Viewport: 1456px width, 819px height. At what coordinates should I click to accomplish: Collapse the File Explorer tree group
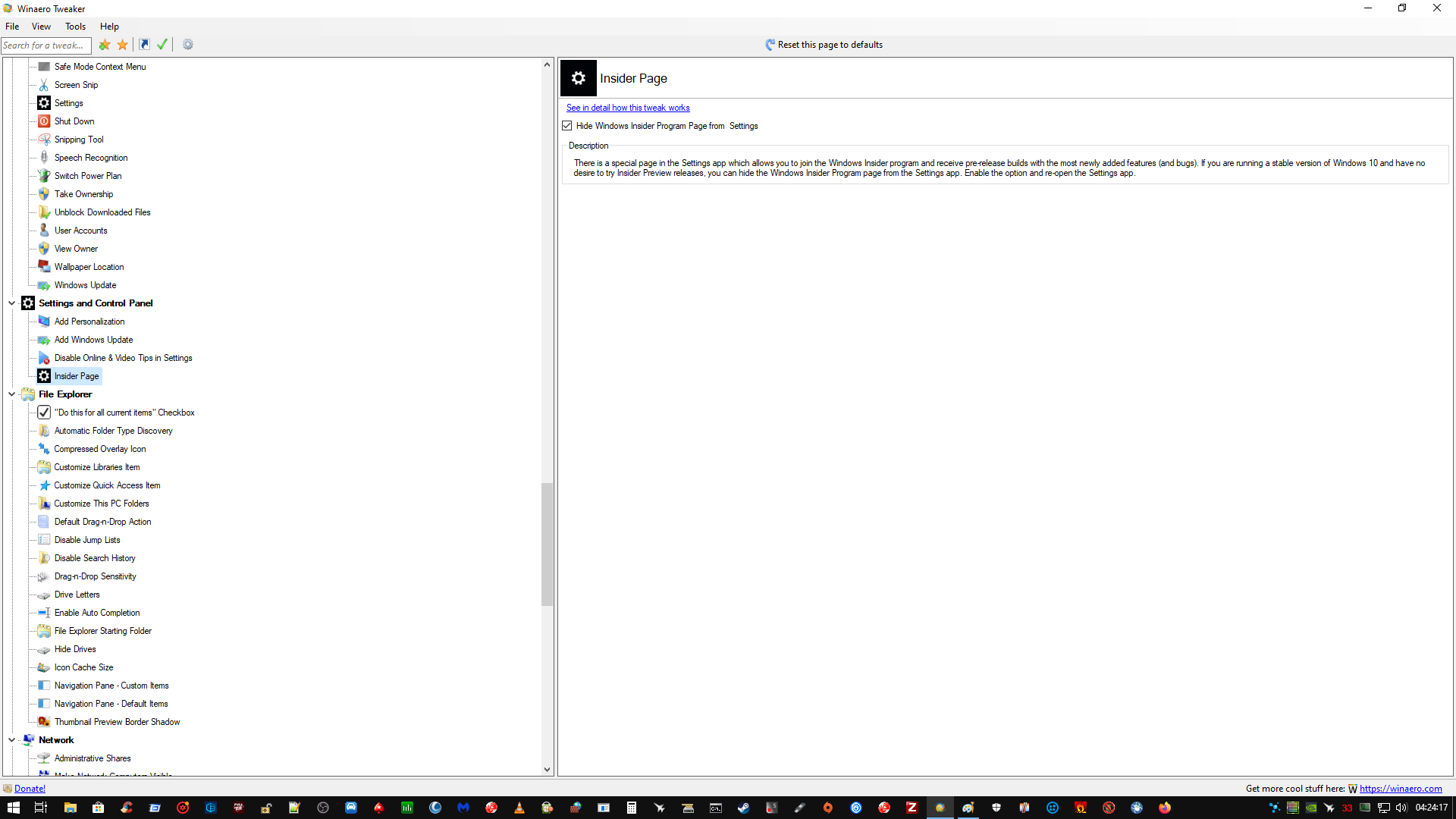pos(11,394)
